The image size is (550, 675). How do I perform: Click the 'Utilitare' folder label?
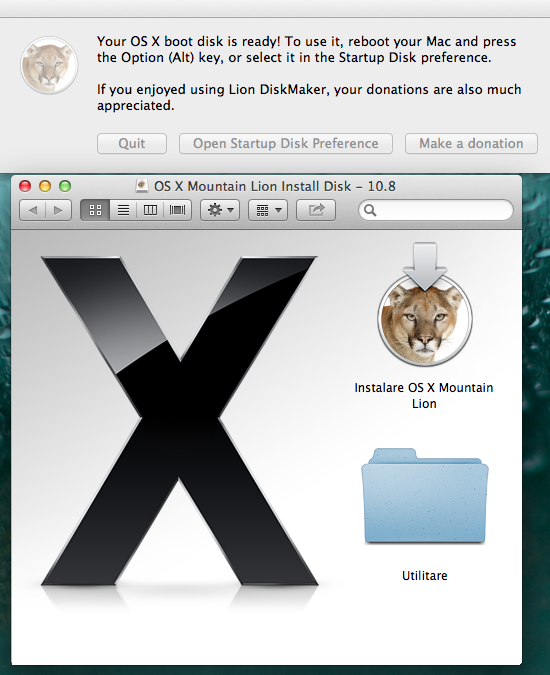[x=425, y=576]
